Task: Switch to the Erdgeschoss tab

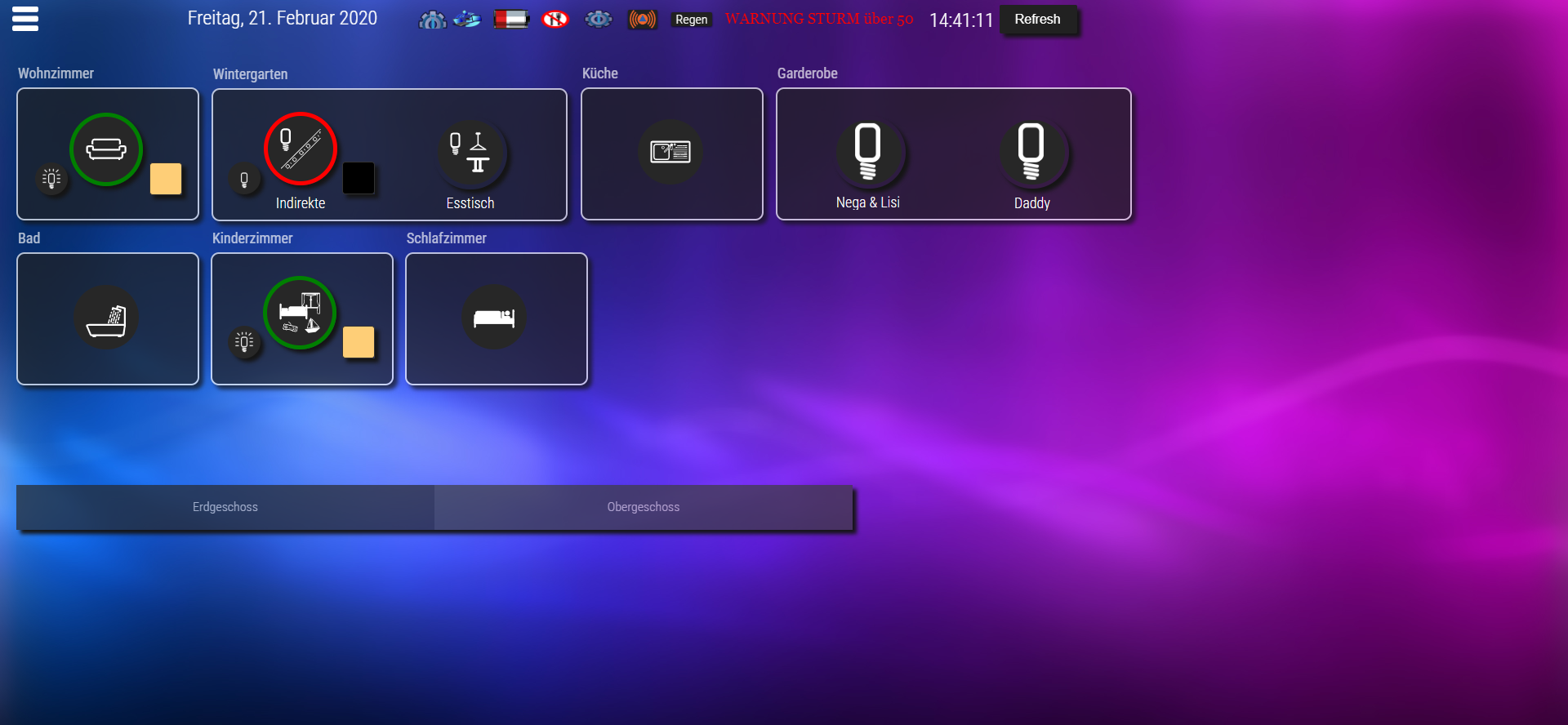Action: coord(225,507)
